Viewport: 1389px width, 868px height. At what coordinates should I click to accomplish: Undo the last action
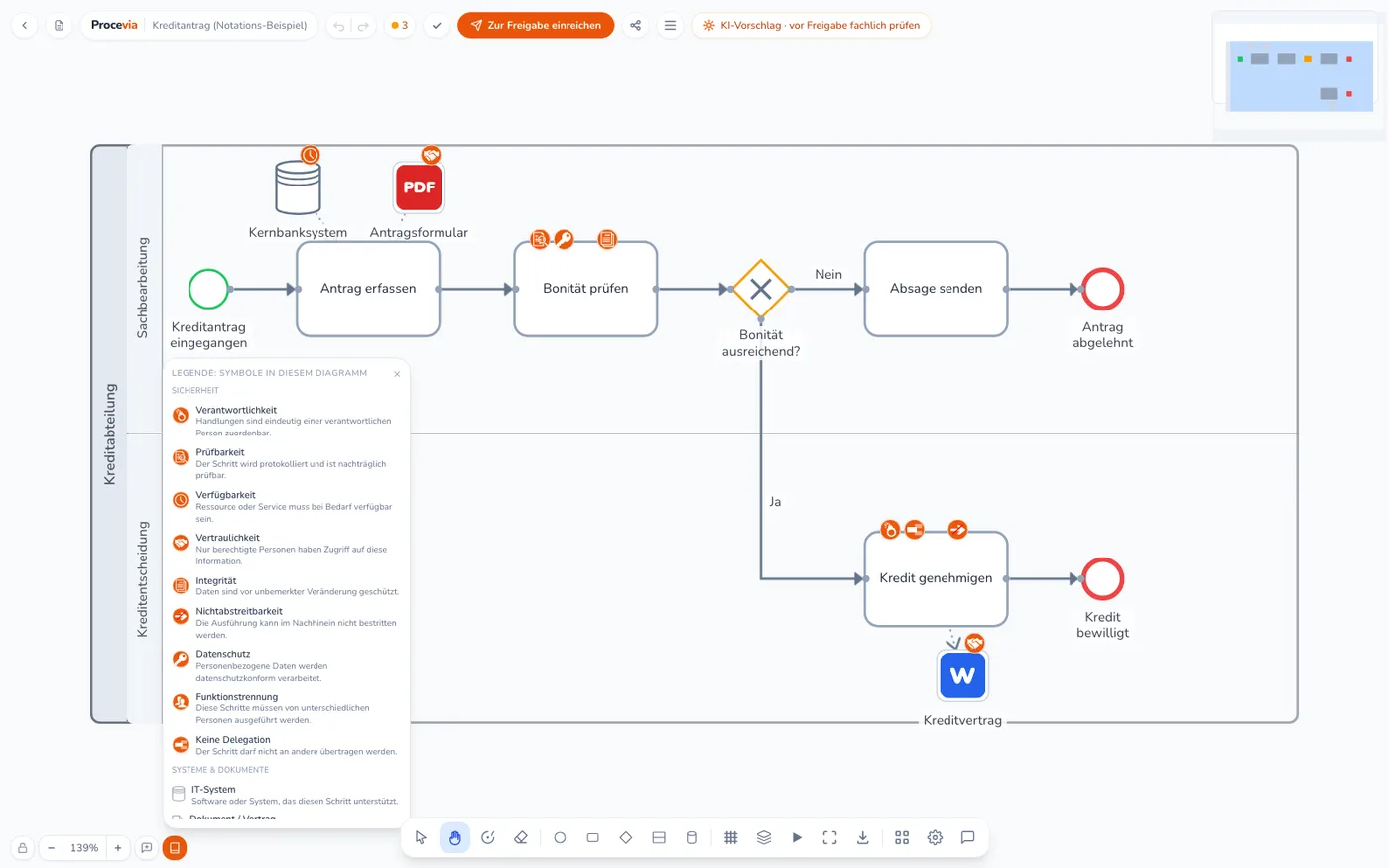pyautogui.click(x=339, y=26)
